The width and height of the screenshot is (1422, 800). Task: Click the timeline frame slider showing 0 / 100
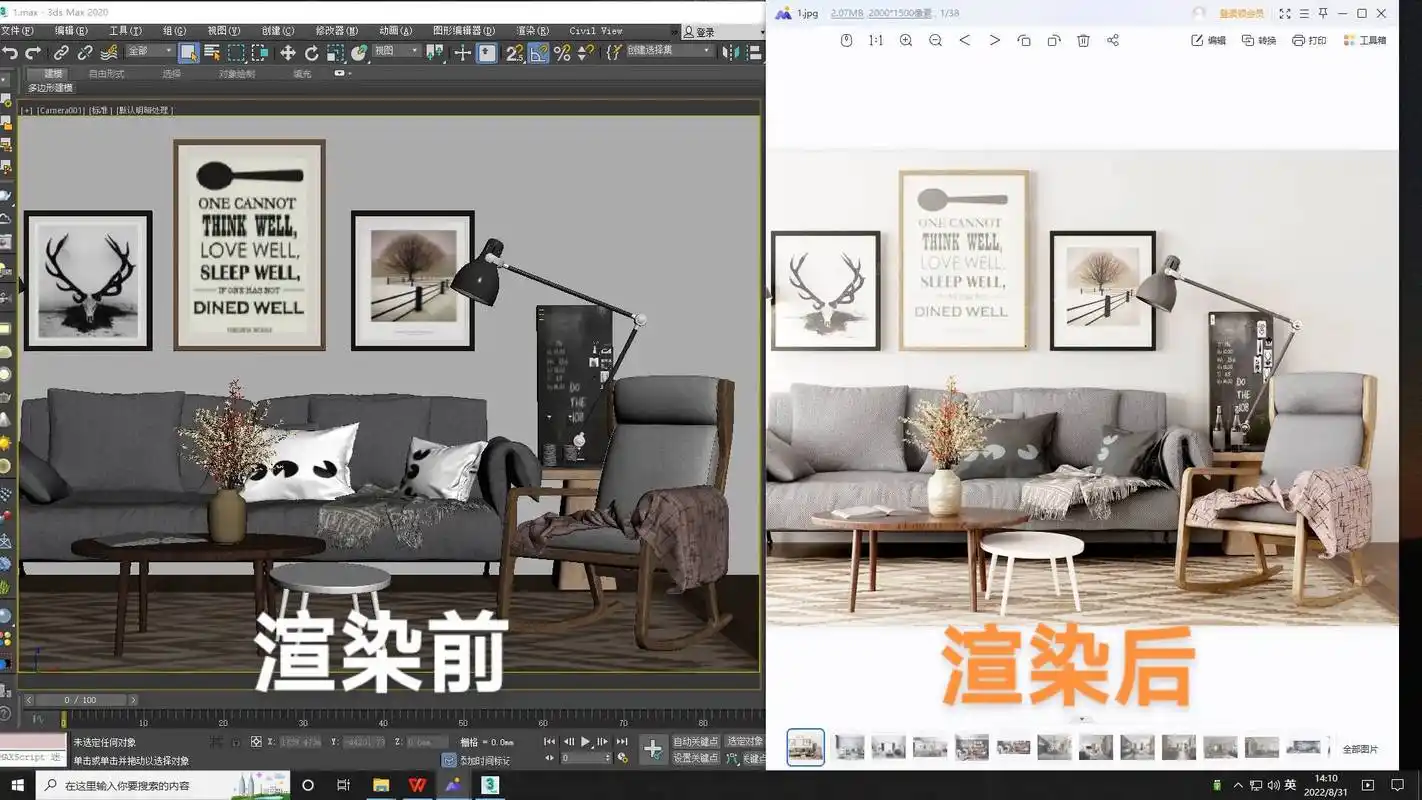[x=80, y=700]
